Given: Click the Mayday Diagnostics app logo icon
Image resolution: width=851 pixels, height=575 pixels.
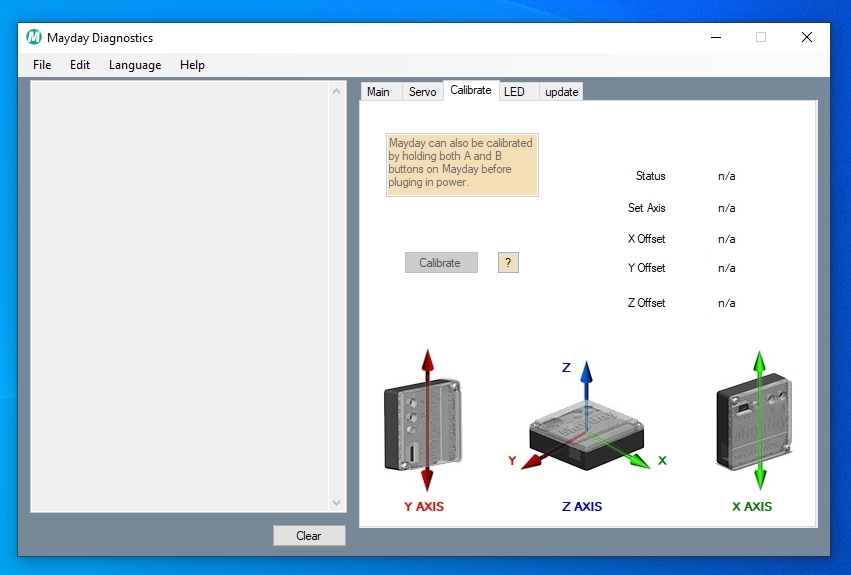Looking at the screenshot, I should coord(34,37).
